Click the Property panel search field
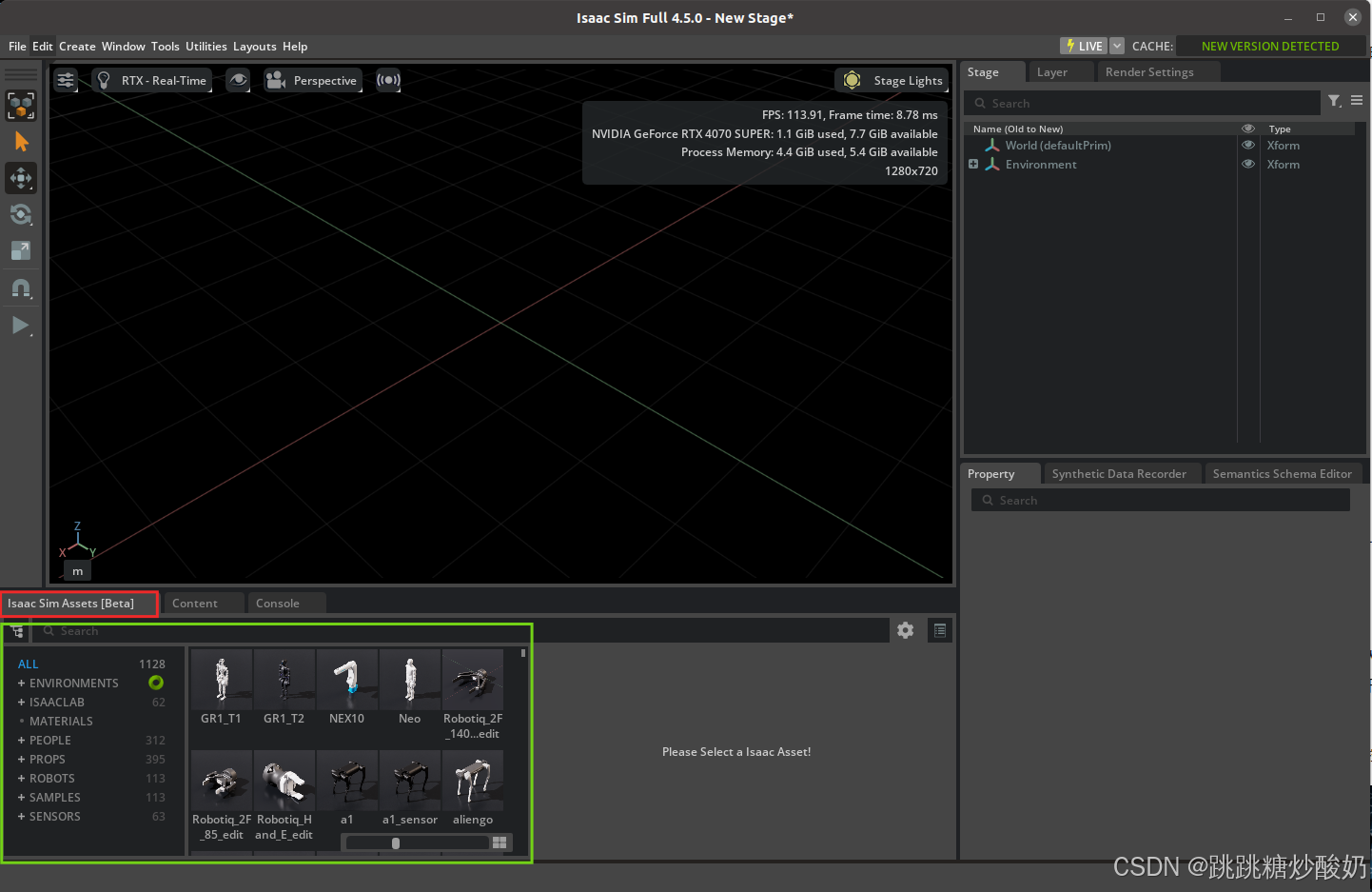This screenshot has width=1372, height=892. [1161, 500]
